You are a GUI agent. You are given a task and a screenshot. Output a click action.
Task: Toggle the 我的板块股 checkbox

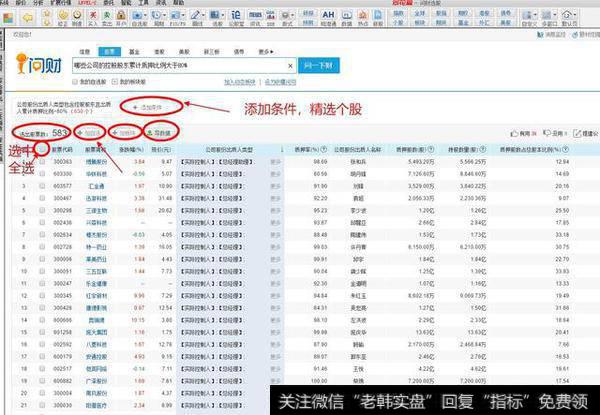click(114, 81)
